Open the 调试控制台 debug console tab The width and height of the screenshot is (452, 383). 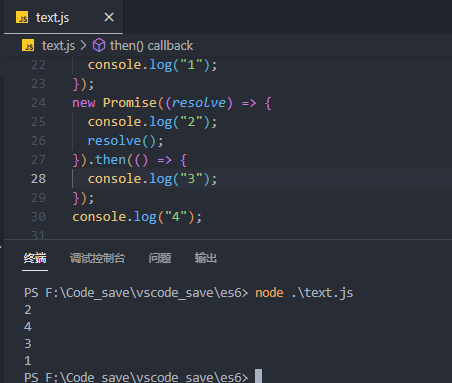(x=97, y=258)
